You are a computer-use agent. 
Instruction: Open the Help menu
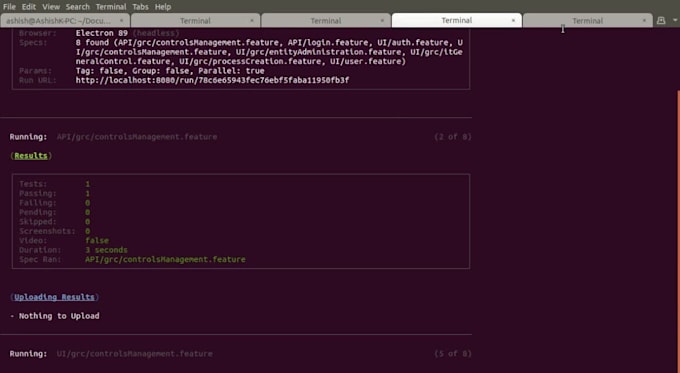pos(163,7)
